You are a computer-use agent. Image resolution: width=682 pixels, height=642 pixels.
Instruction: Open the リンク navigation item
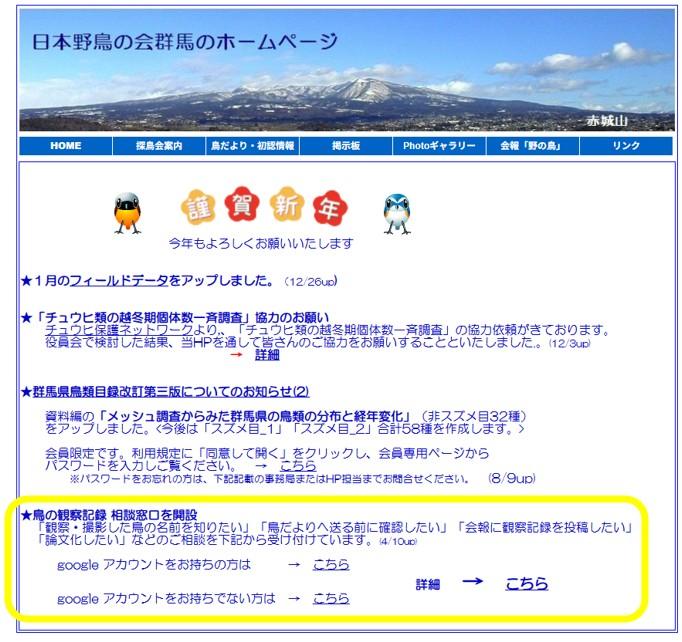pos(626,146)
